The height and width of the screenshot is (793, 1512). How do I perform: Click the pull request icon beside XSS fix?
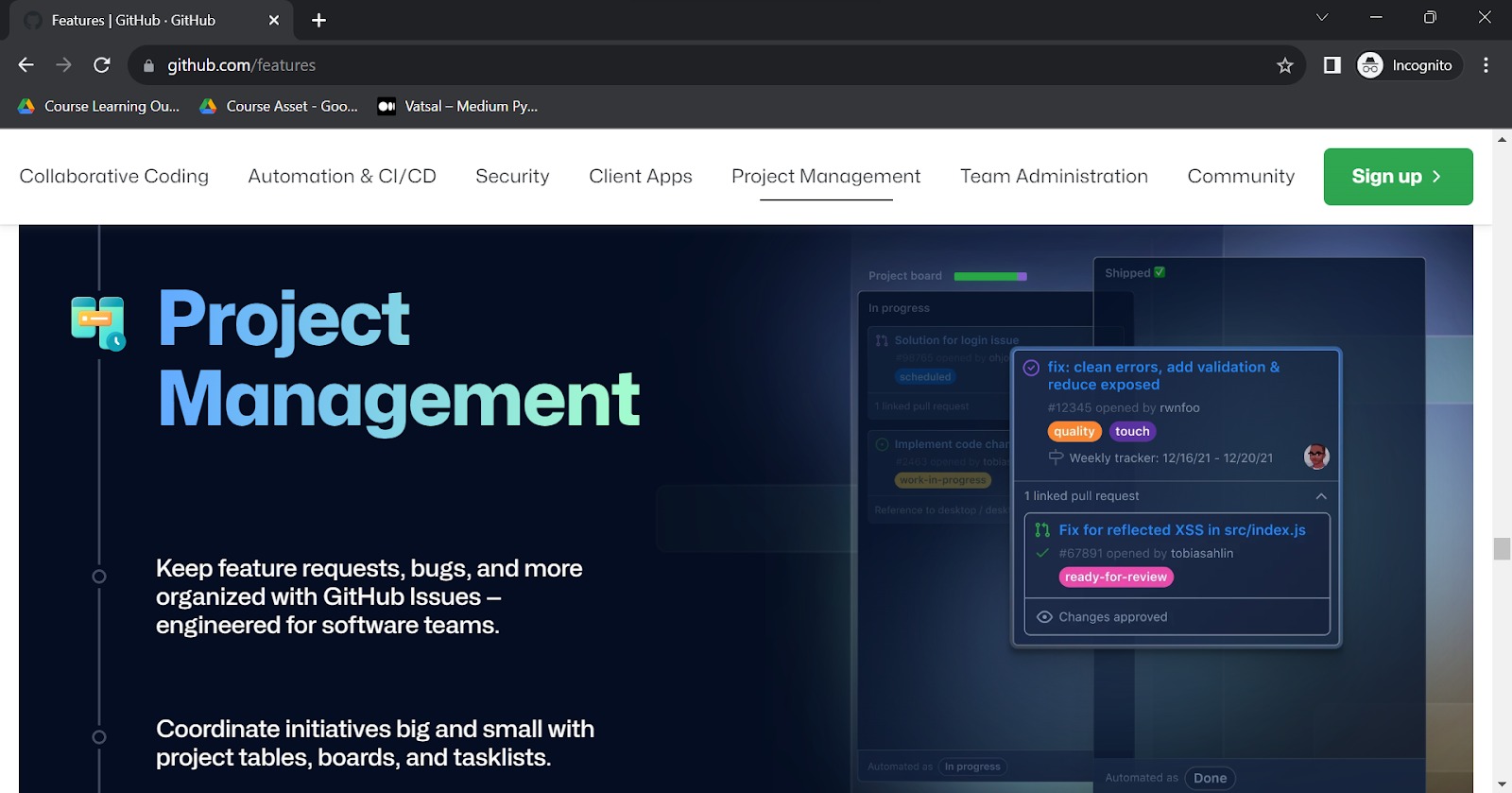coord(1042,530)
